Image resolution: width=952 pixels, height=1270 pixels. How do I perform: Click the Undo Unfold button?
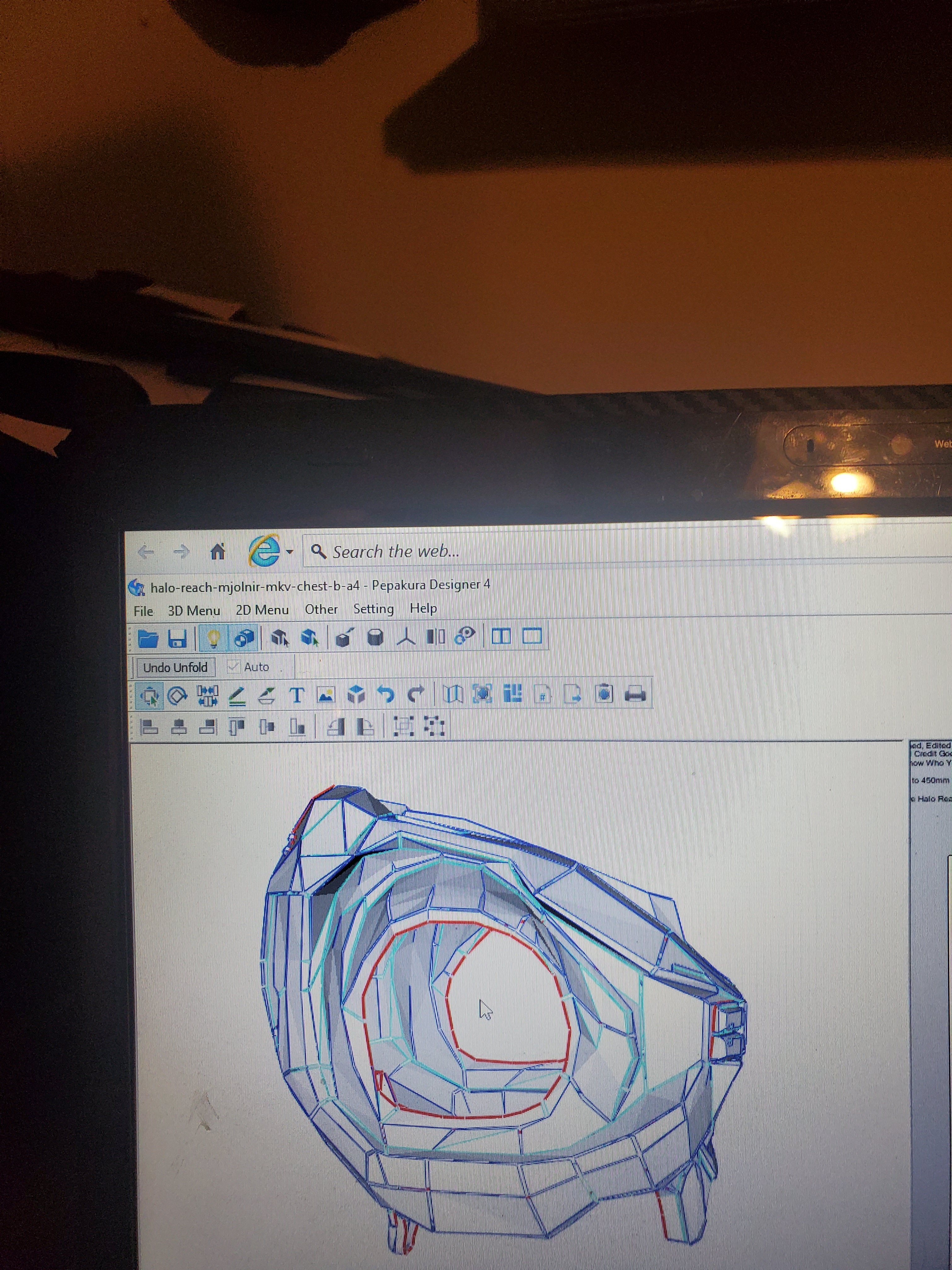point(175,667)
